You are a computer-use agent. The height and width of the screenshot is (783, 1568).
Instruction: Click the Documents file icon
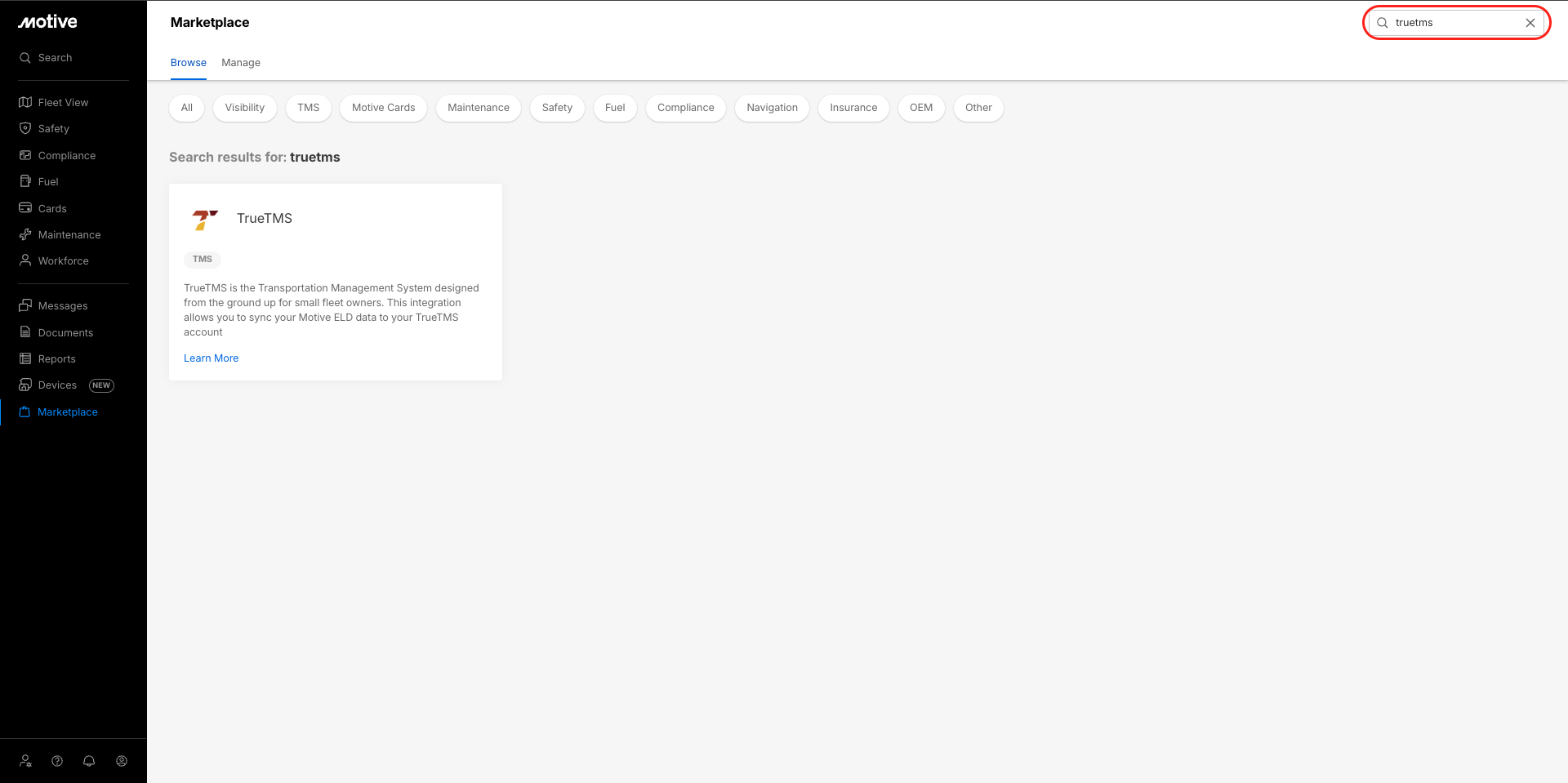click(x=25, y=332)
